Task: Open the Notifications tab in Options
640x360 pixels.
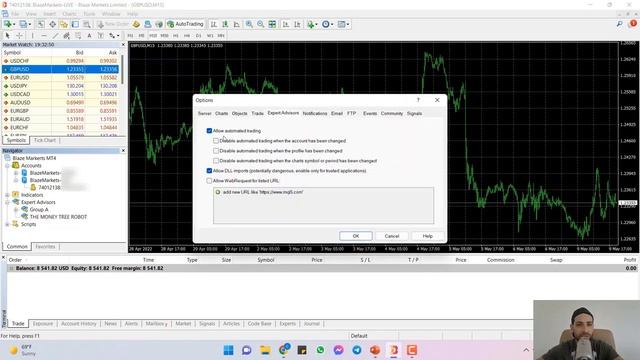Action: [x=315, y=113]
